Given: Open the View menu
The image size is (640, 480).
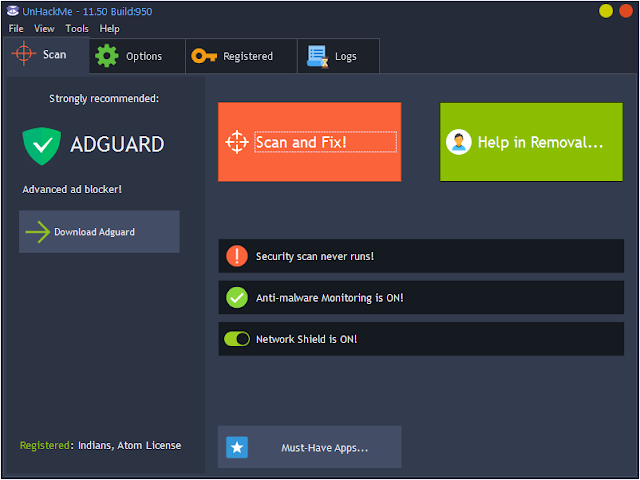Looking at the screenshot, I should (x=44, y=29).
